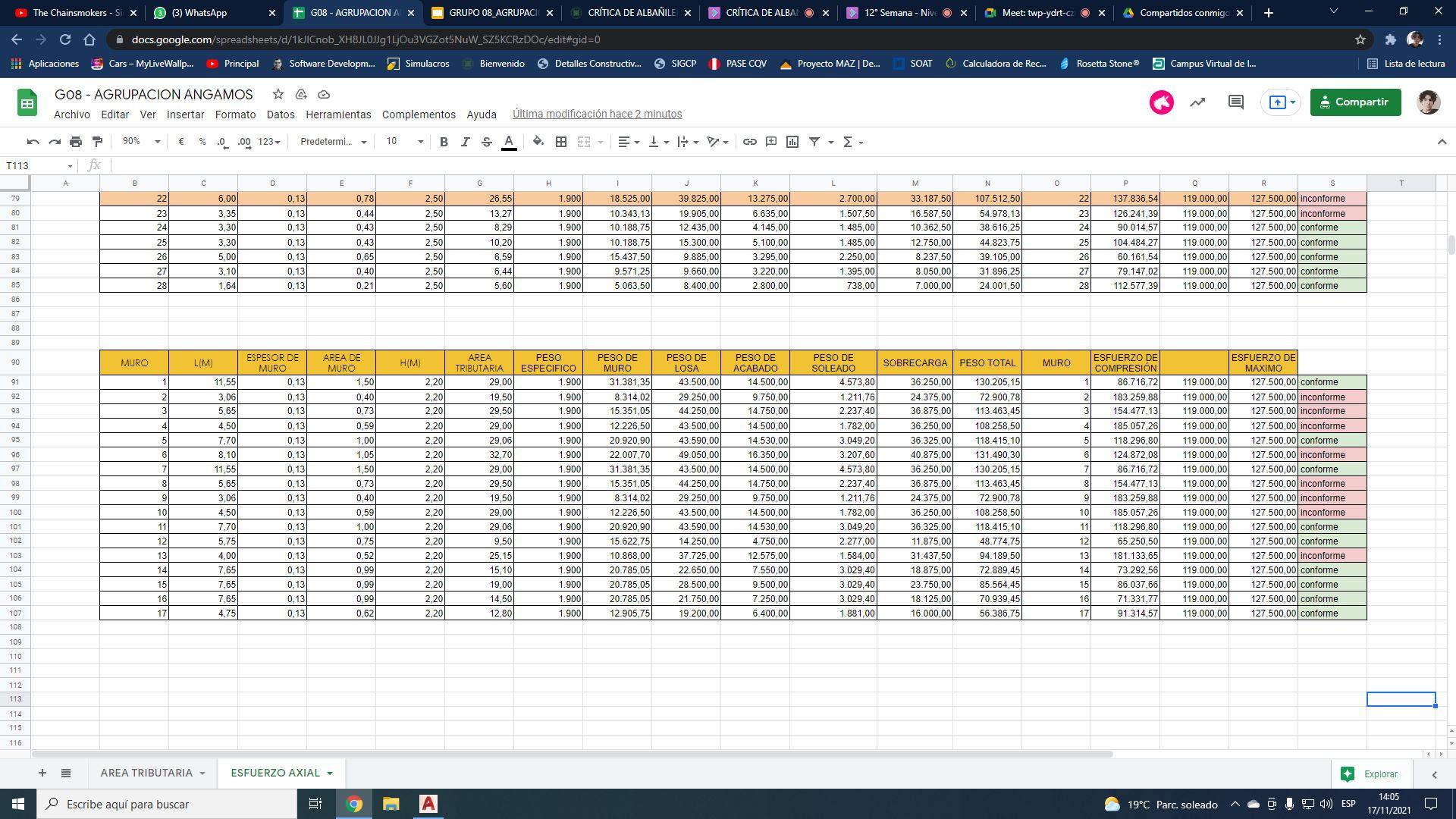This screenshot has height=819, width=1456.
Task: Star the G08 spreadsheet
Action: (278, 95)
